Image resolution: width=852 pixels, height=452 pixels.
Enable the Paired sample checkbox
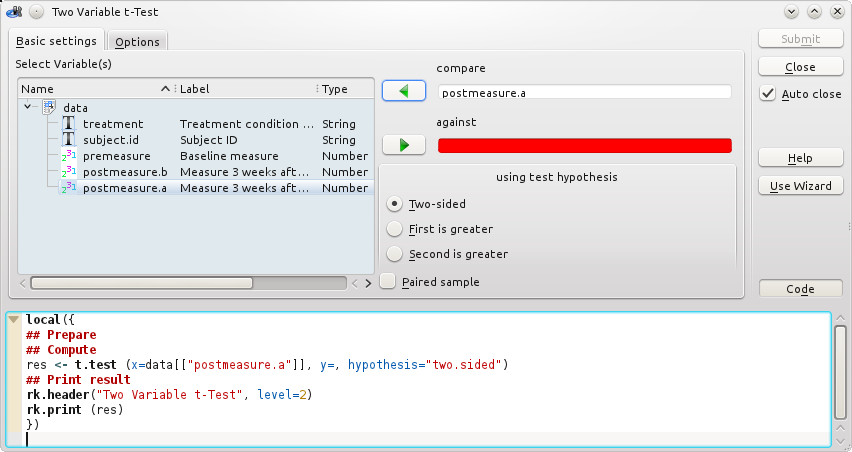[388, 282]
